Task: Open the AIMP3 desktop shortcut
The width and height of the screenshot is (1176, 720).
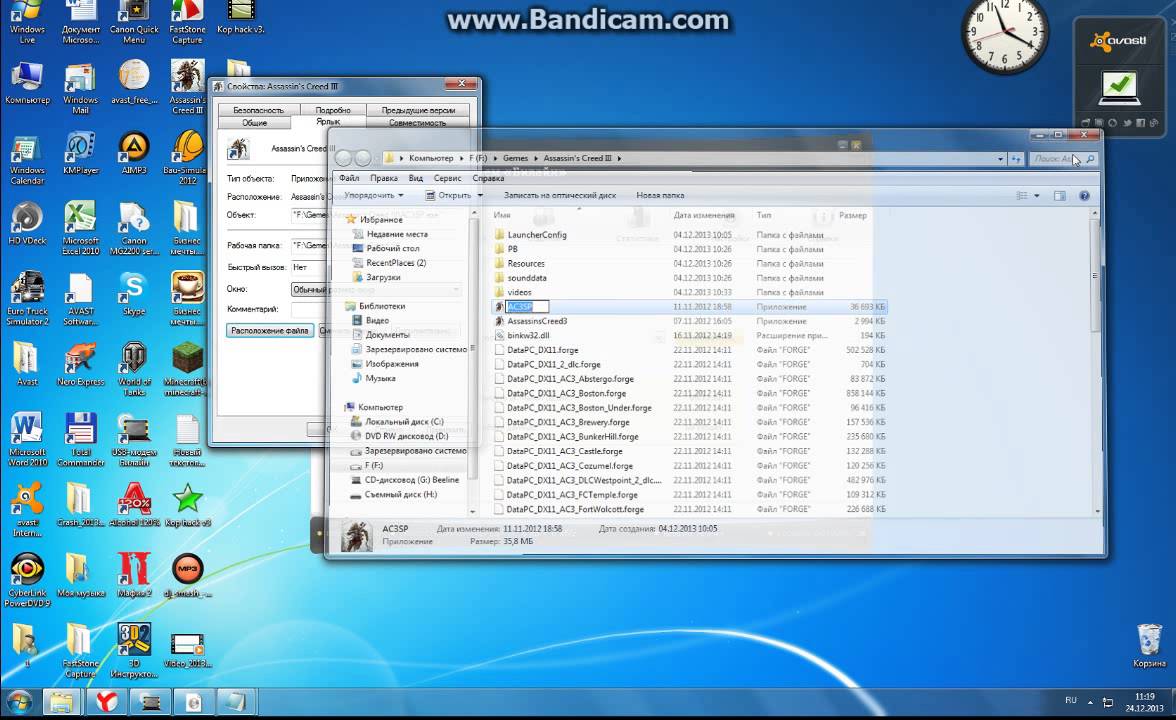Action: [134, 154]
